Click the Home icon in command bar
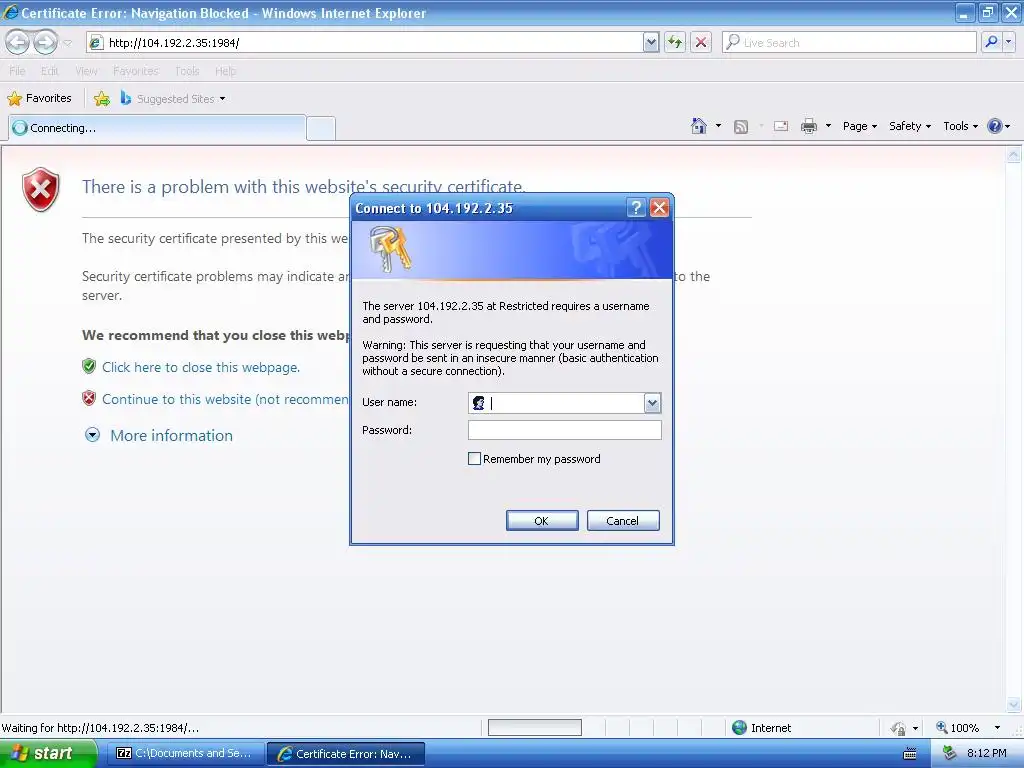 tap(699, 126)
